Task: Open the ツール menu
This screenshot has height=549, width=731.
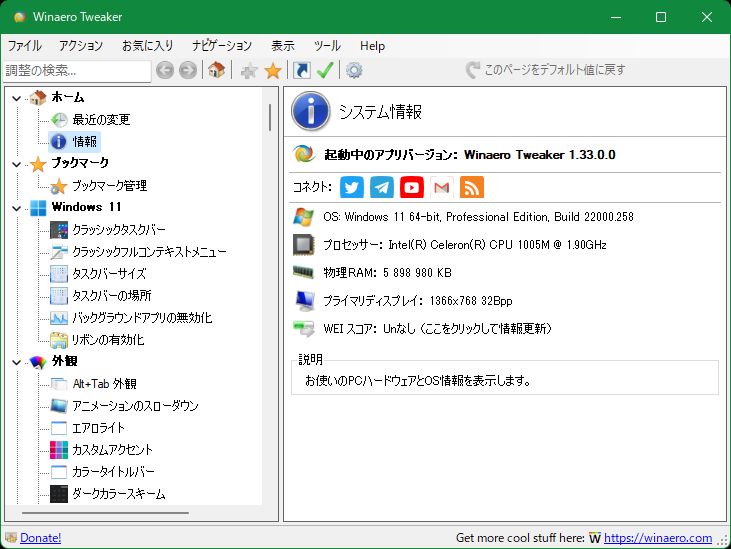Action: [x=327, y=46]
